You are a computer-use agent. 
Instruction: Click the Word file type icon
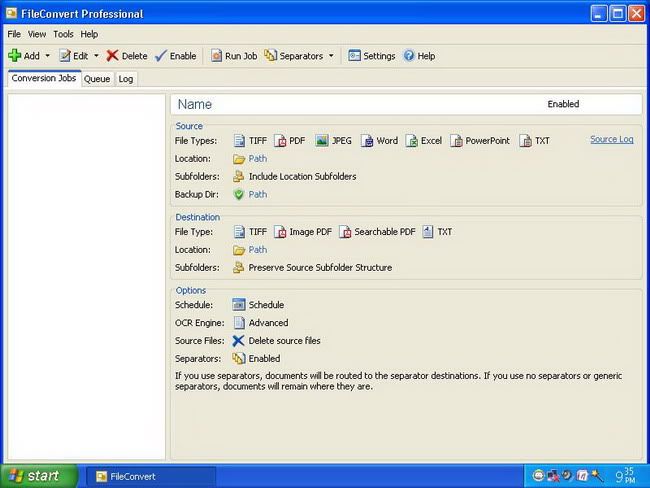[x=367, y=141]
